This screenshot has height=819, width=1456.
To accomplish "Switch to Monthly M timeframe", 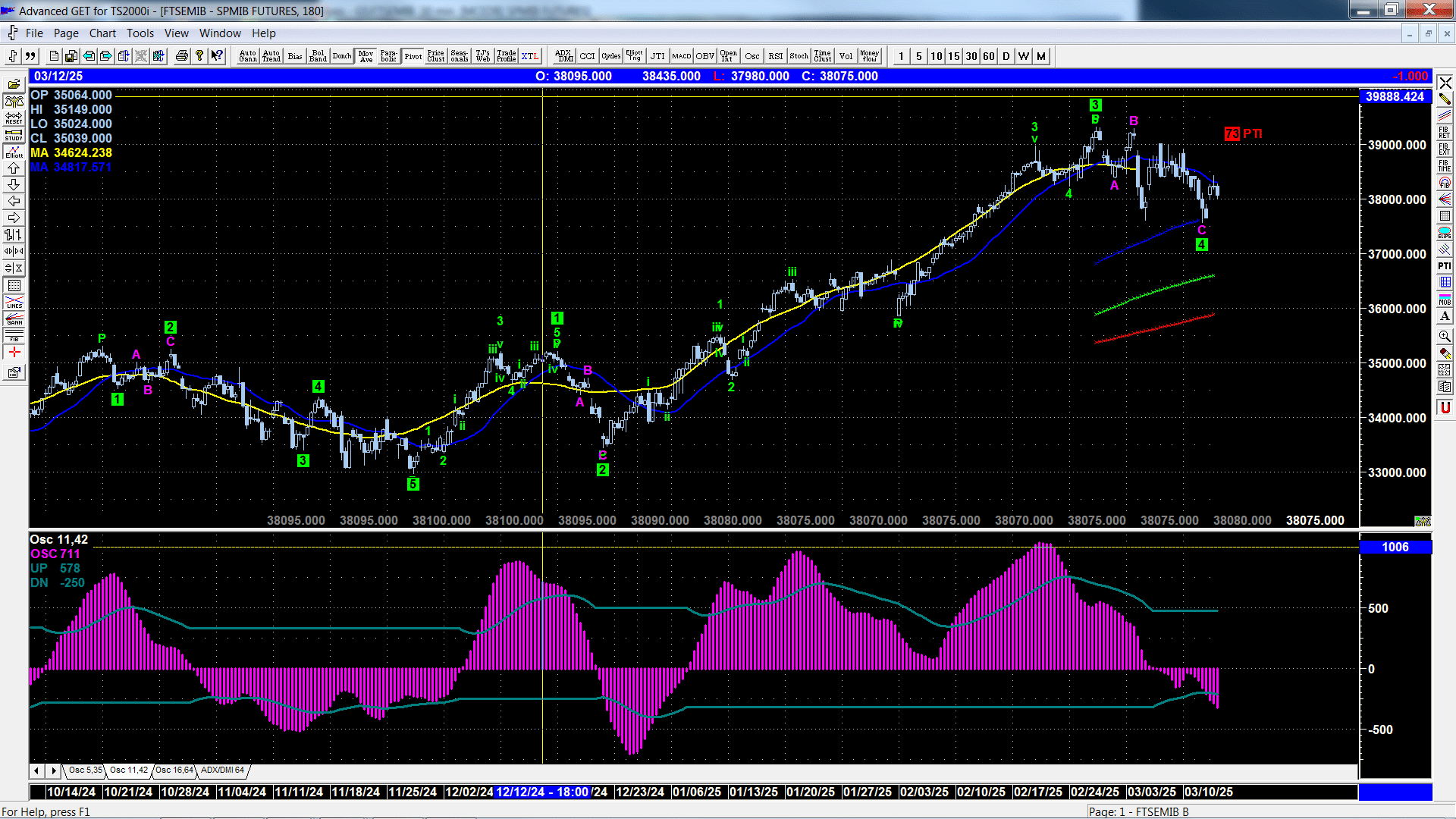I will [x=1041, y=56].
